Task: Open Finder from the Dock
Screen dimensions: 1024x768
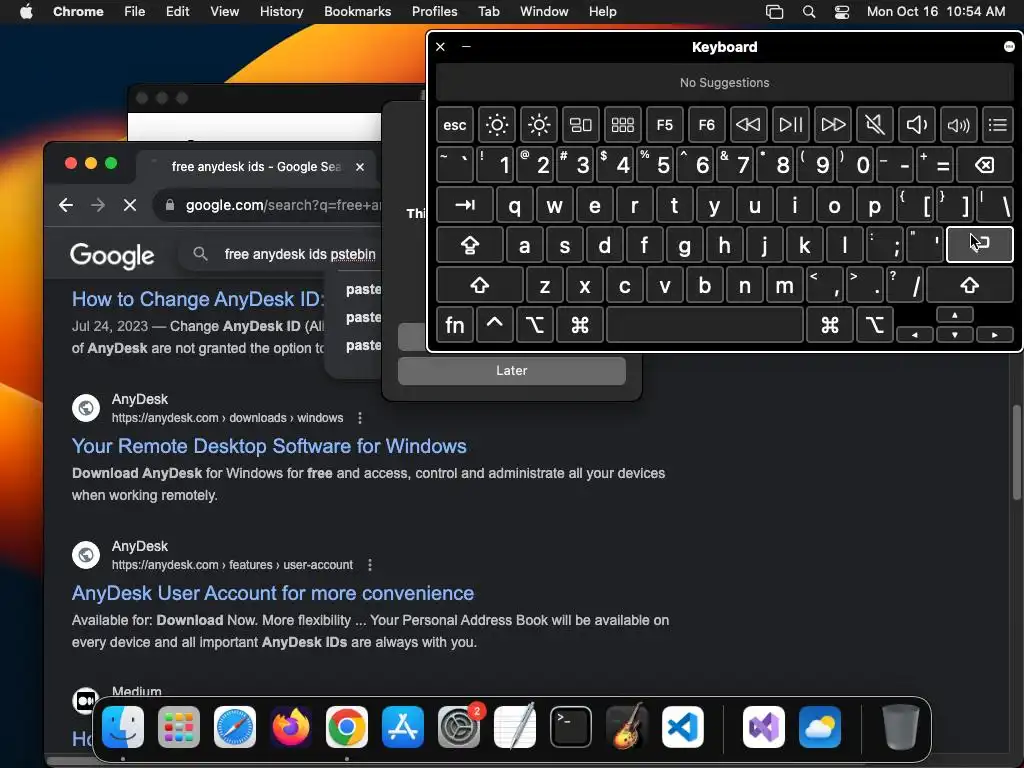Action: [123, 727]
